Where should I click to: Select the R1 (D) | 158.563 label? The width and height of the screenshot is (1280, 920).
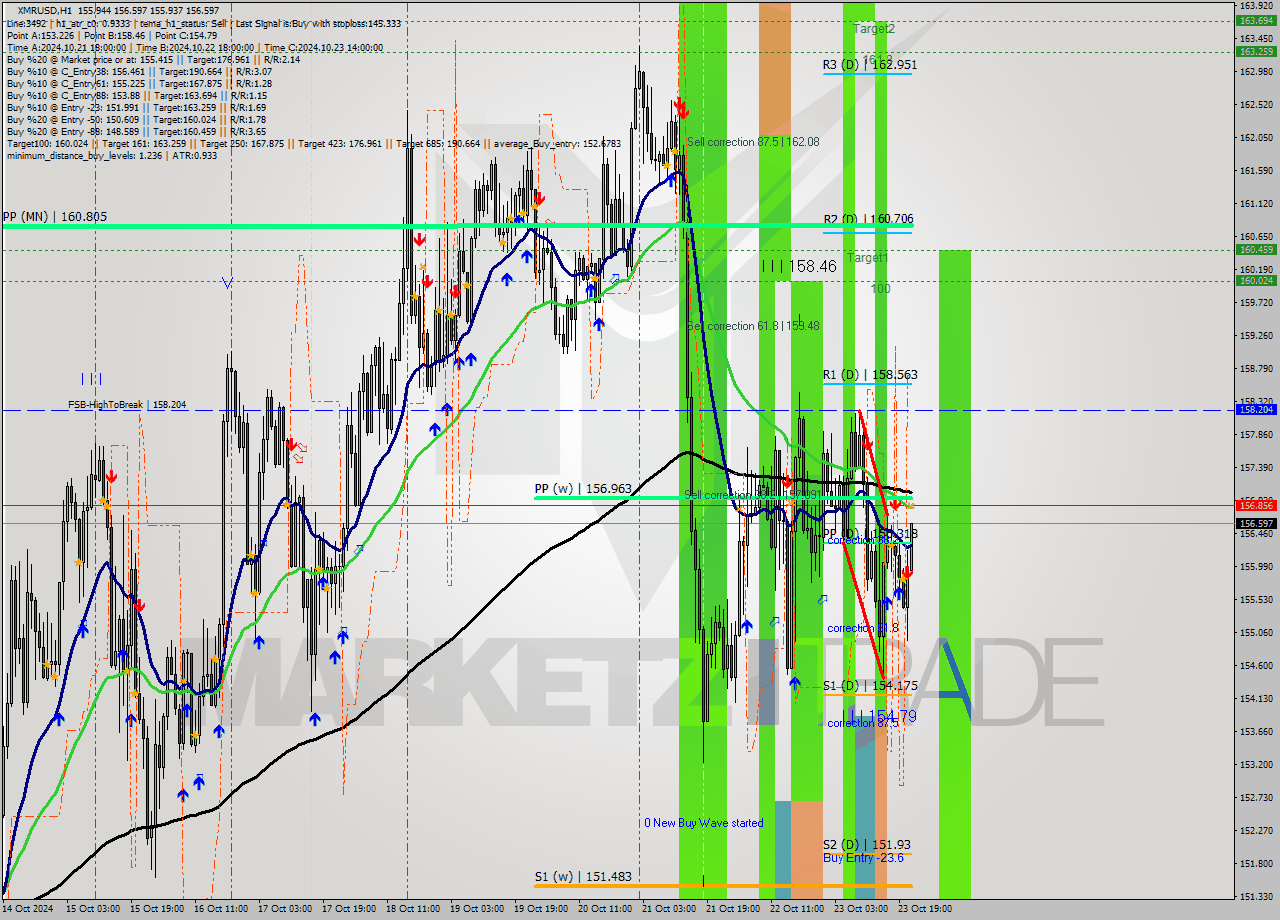pos(870,375)
